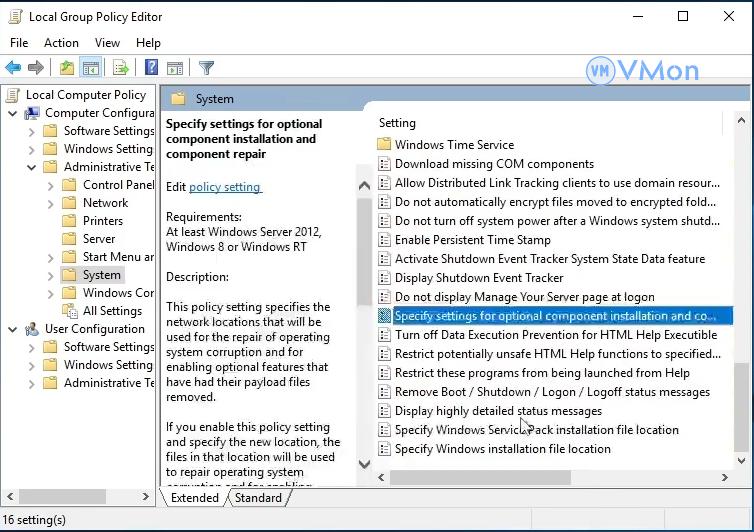754x532 pixels.
Task: Expand the Control Panel folder chevron
Action: [x=50, y=185]
